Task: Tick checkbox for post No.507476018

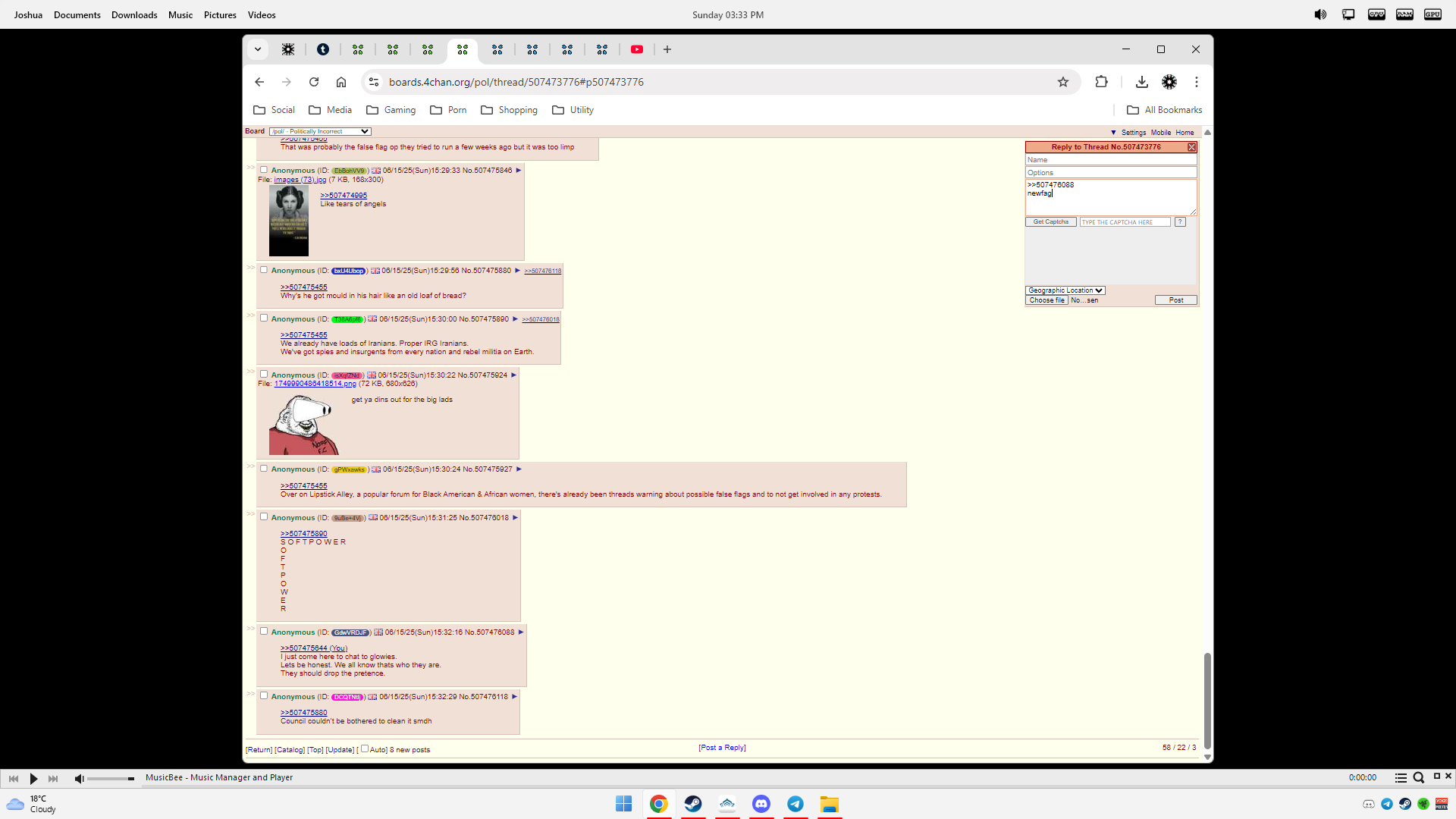Action: pos(264,517)
